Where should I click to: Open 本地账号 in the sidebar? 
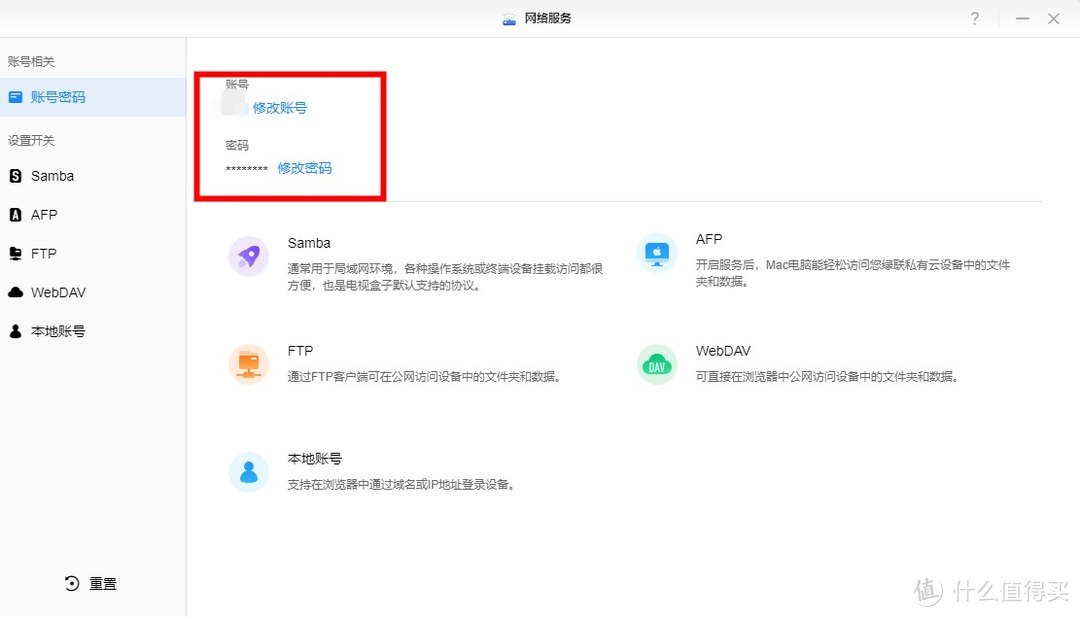point(57,332)
